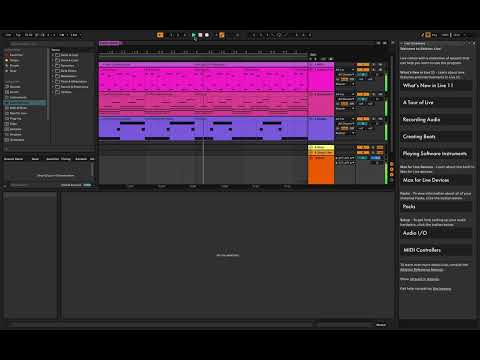Click the beat-time ruler above the tracks
This screenshot has height=360, width=480.
coord(203,52)
